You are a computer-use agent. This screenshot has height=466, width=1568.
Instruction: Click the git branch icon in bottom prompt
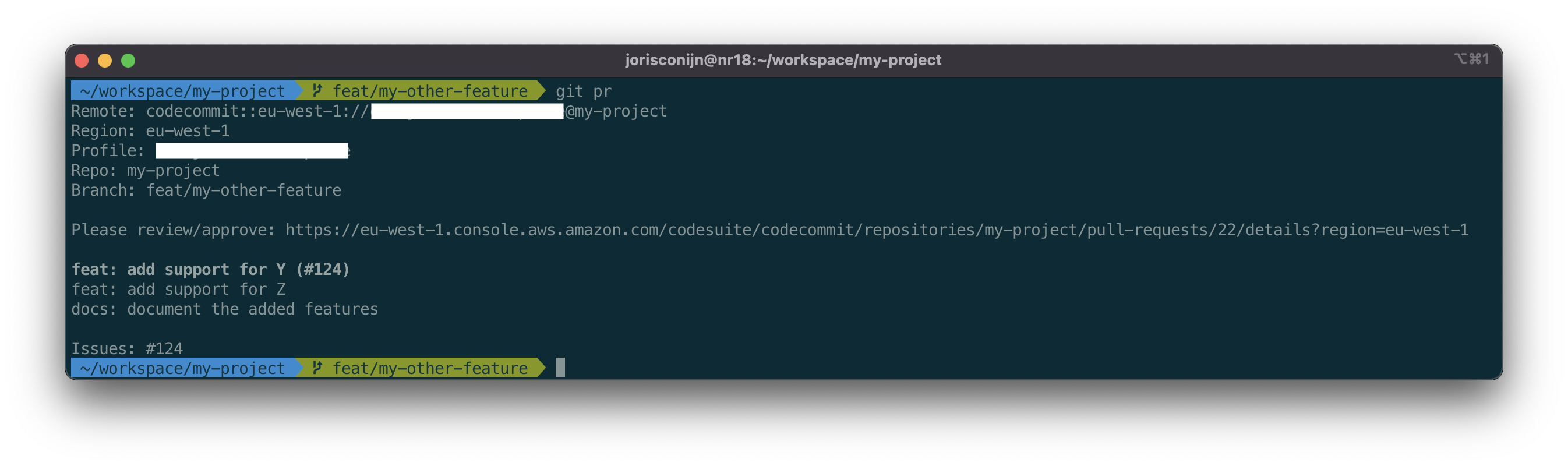tap(317, 368)
